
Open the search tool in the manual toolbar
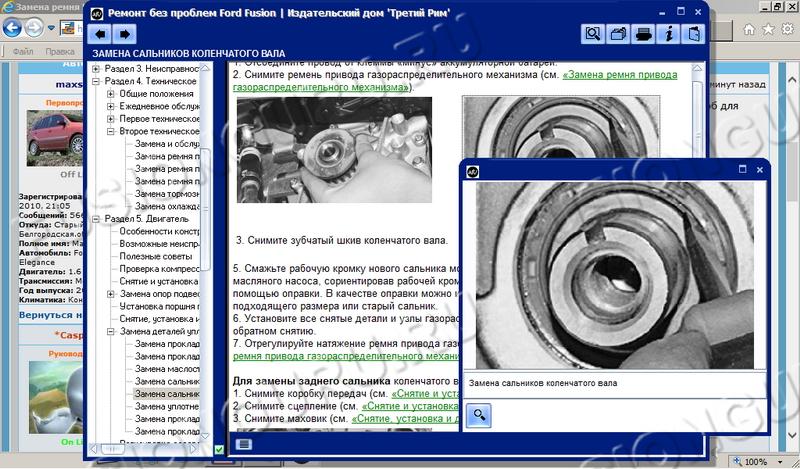point(593,34)
